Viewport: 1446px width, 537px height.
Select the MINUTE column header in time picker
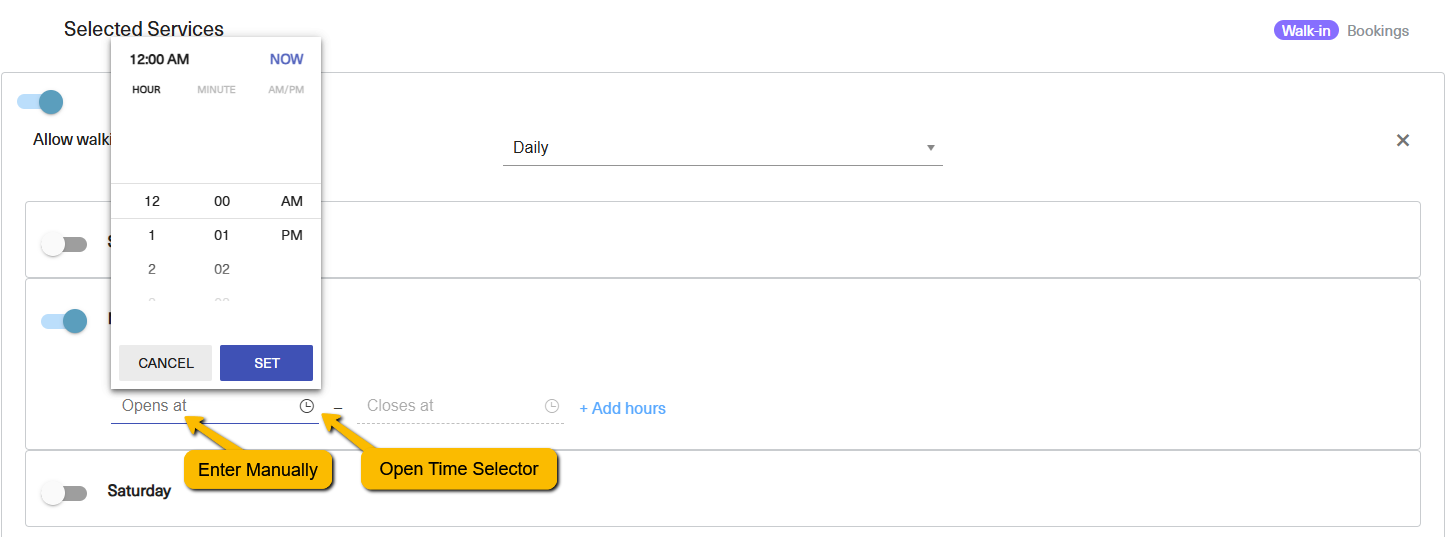216,90
